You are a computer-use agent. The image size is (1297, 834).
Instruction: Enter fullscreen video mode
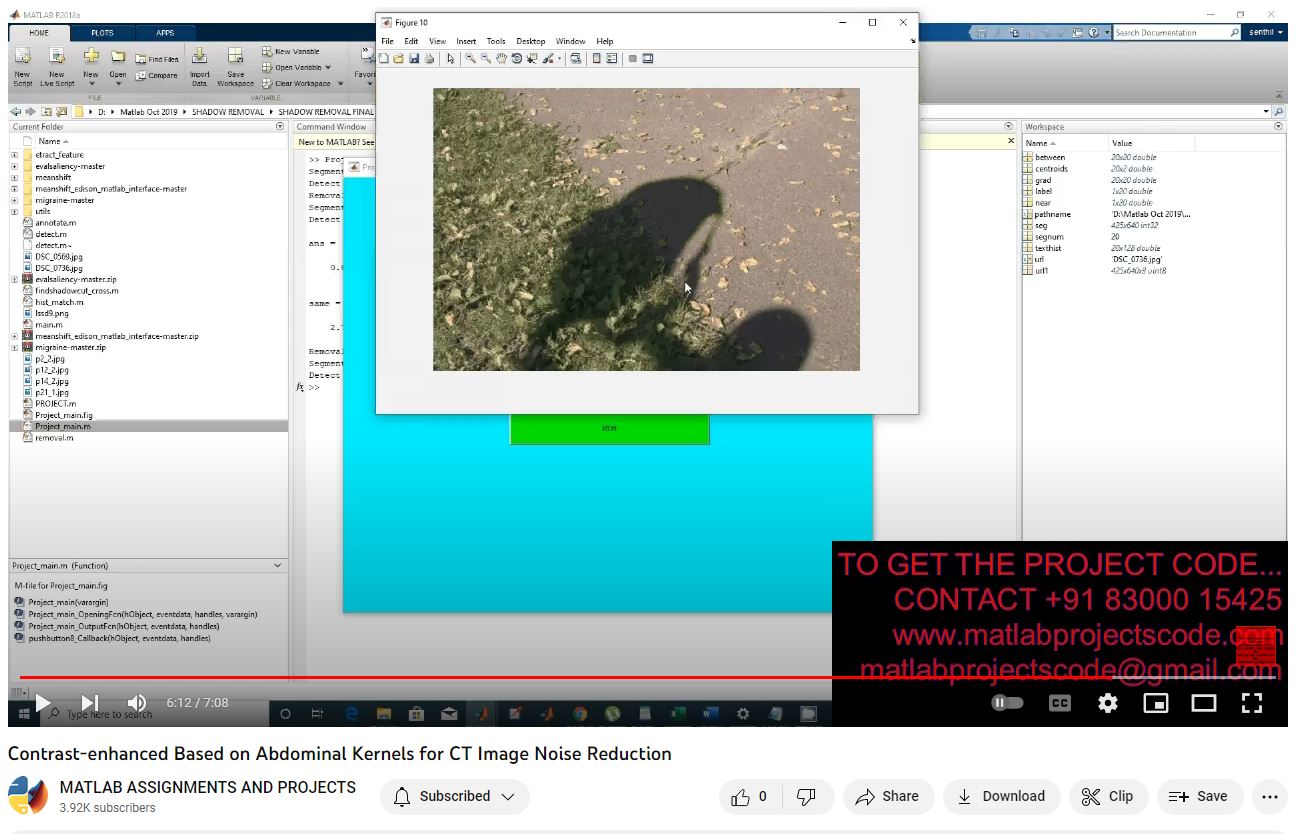(1251, 703)
